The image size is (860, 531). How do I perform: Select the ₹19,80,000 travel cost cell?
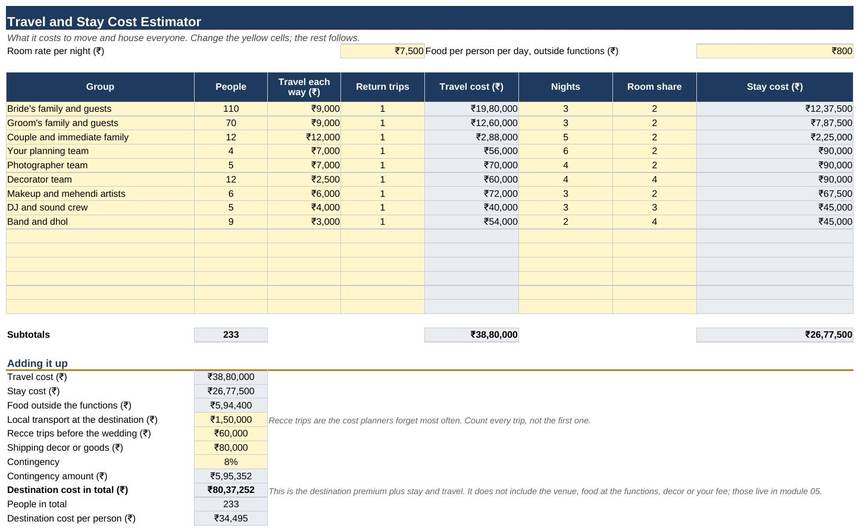[471, 109]
